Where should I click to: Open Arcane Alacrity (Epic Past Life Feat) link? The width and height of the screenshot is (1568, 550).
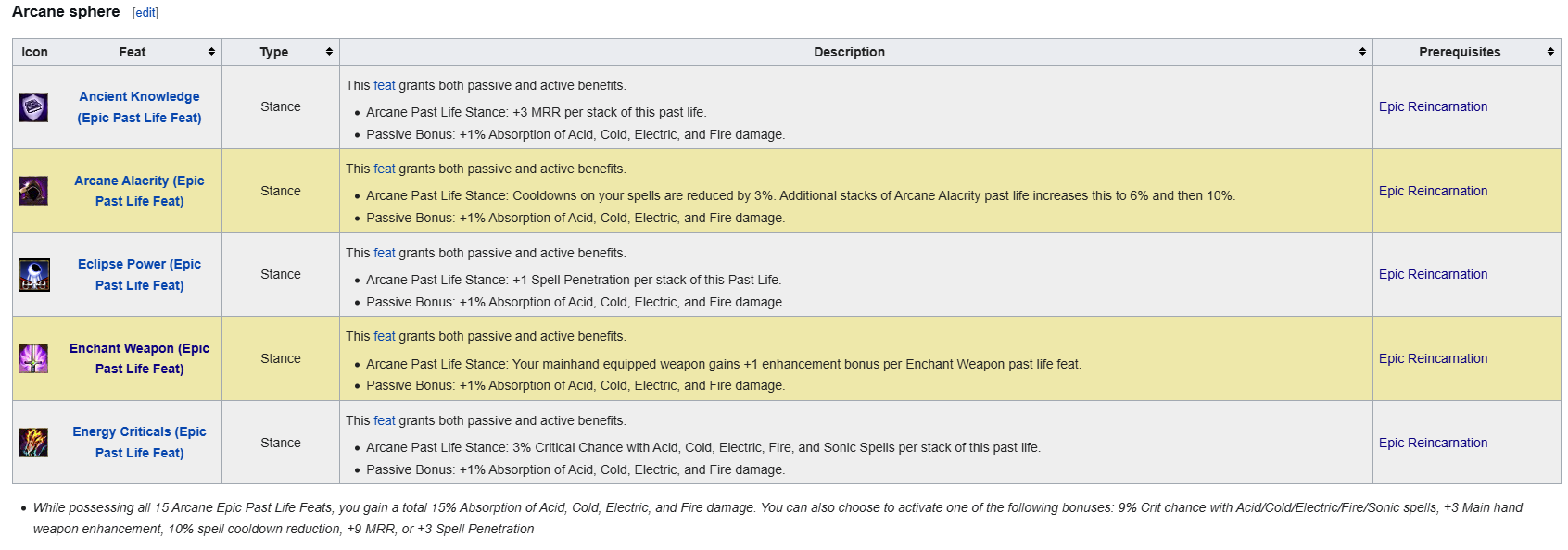pos(139,191)
